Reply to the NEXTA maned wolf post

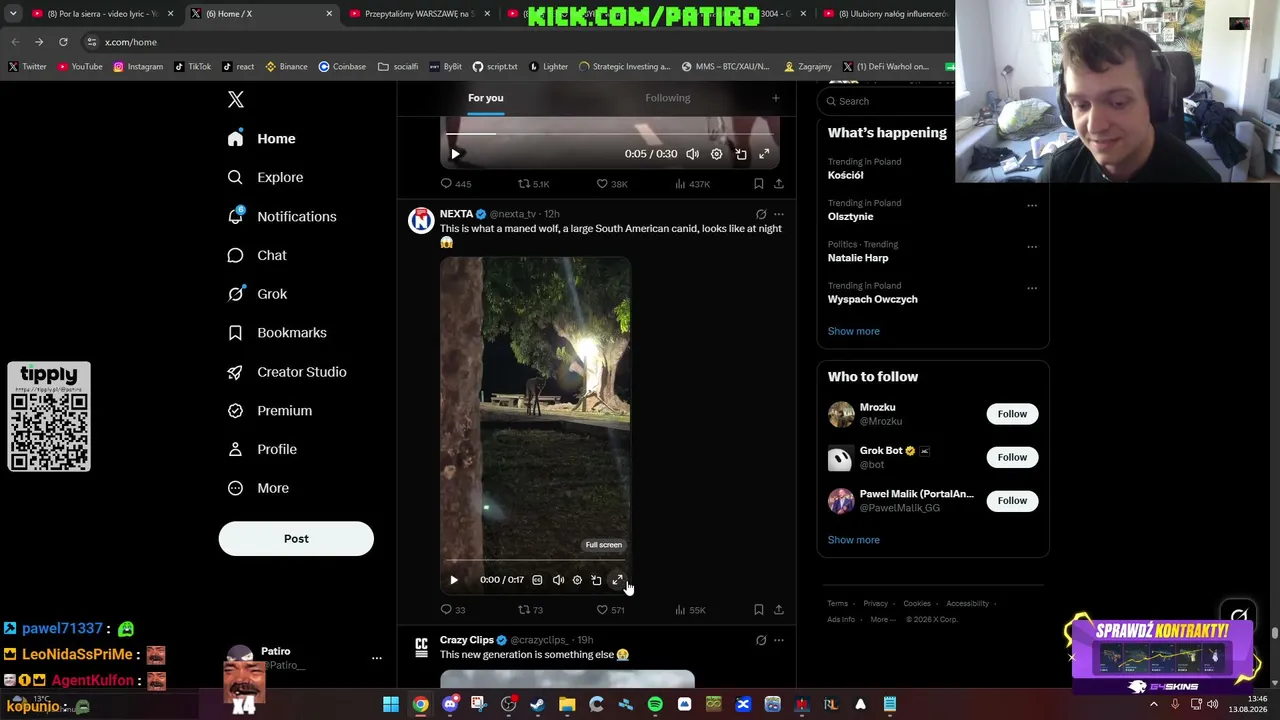[x=453, y=610]
